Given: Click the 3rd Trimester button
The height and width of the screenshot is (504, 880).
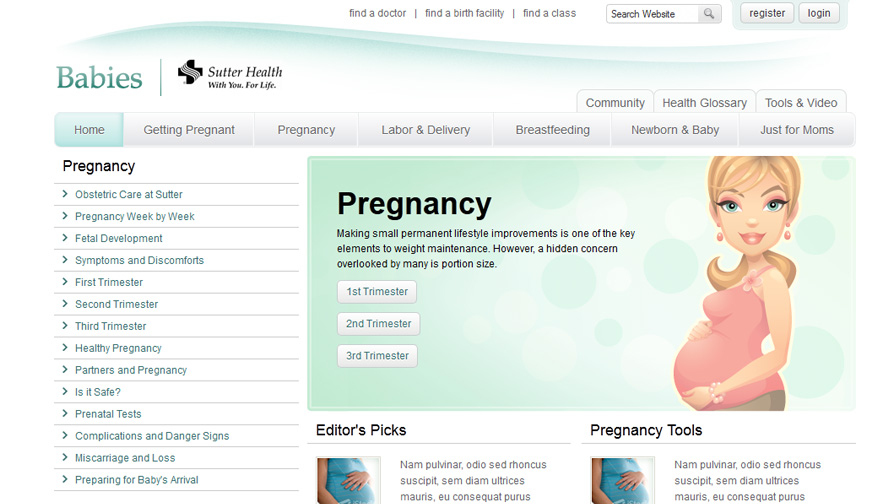Looking at the screenshot, I should point(377,356).
